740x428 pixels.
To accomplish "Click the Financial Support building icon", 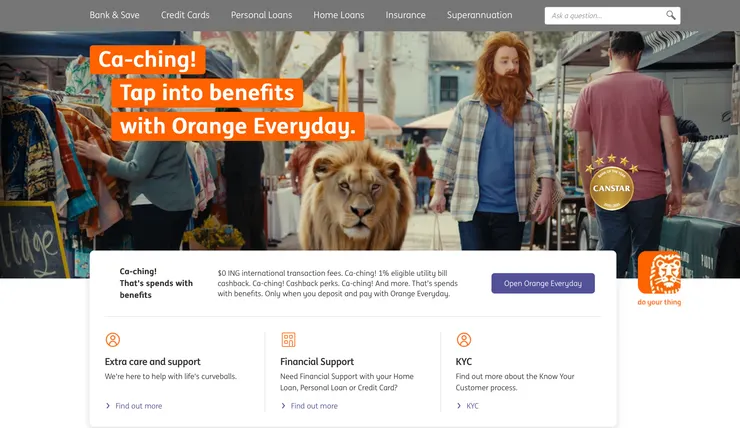I will (288, 339).
